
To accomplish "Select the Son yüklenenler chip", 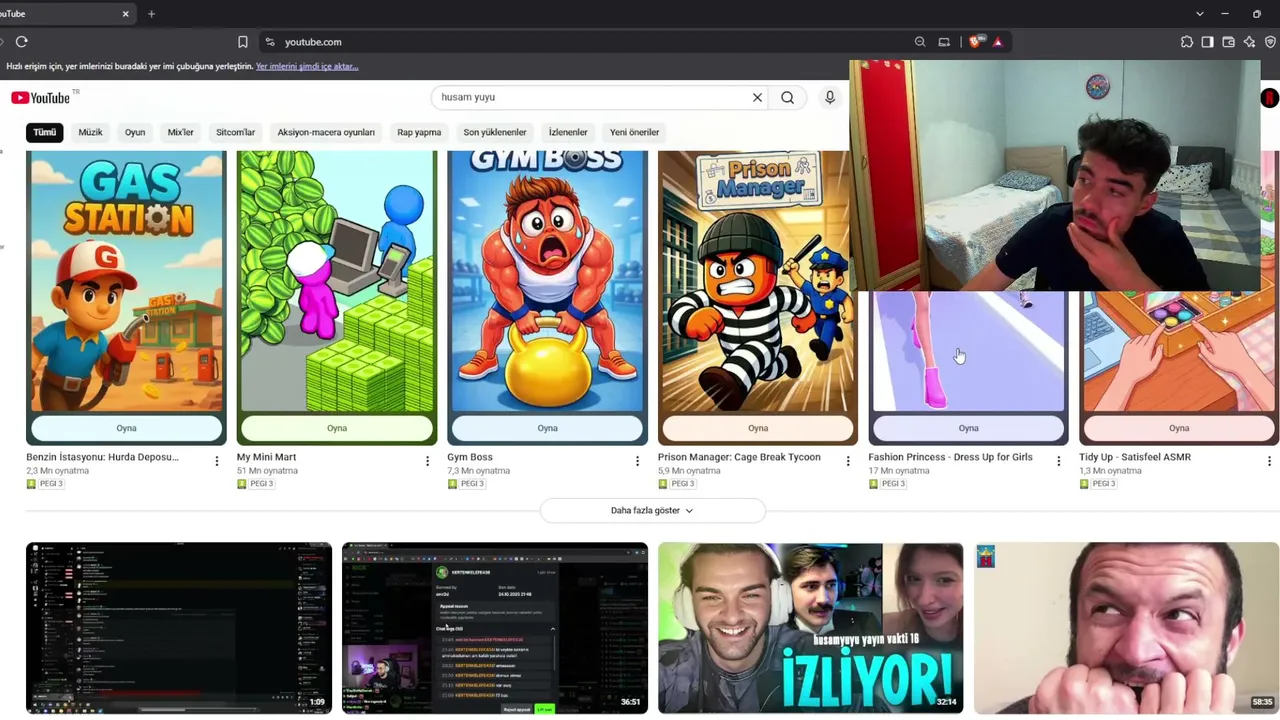I will pos(495,132).
